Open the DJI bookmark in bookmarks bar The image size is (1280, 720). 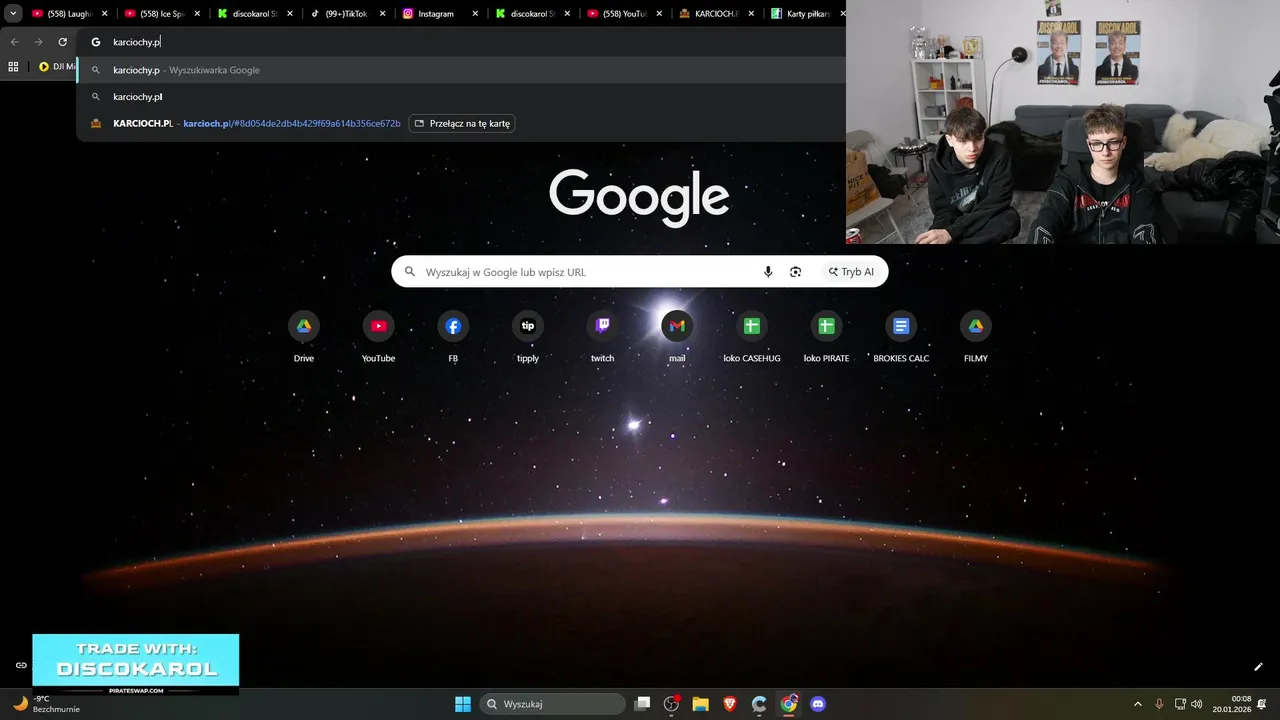point(57,67)
